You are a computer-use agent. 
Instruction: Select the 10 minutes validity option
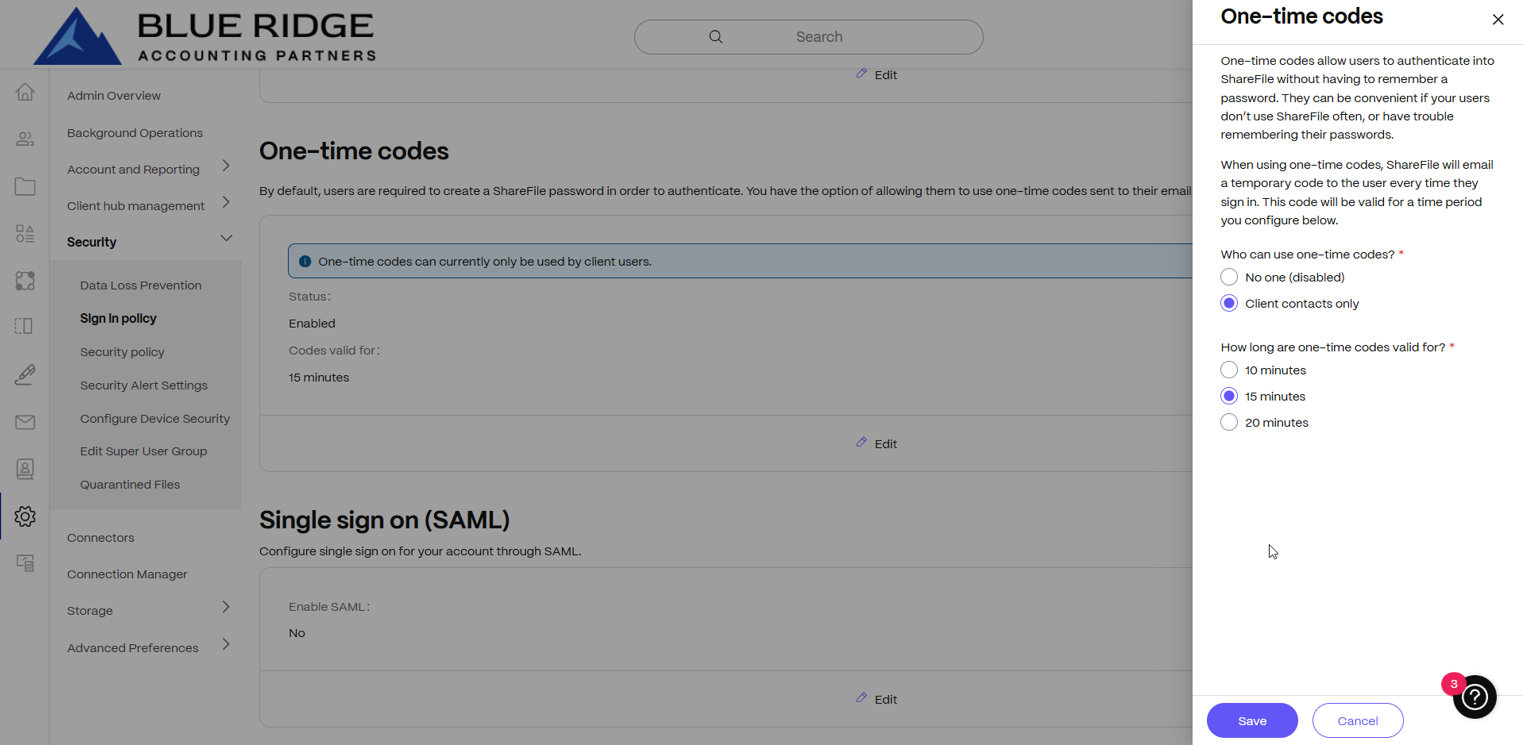(1229, 370)
